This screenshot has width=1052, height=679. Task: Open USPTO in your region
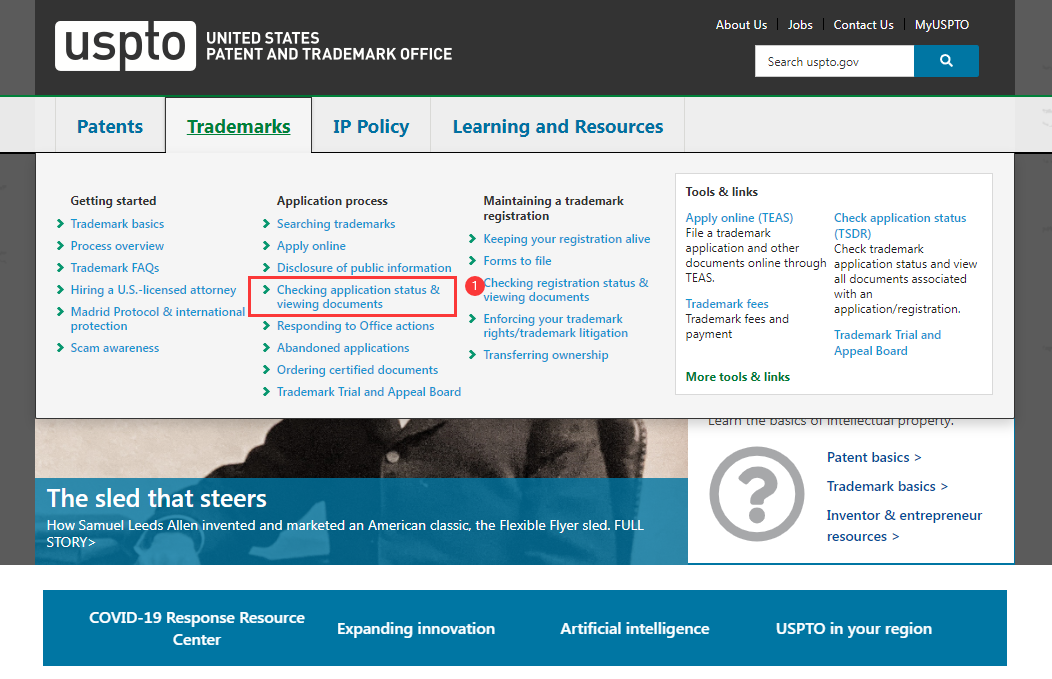point(853,628)
